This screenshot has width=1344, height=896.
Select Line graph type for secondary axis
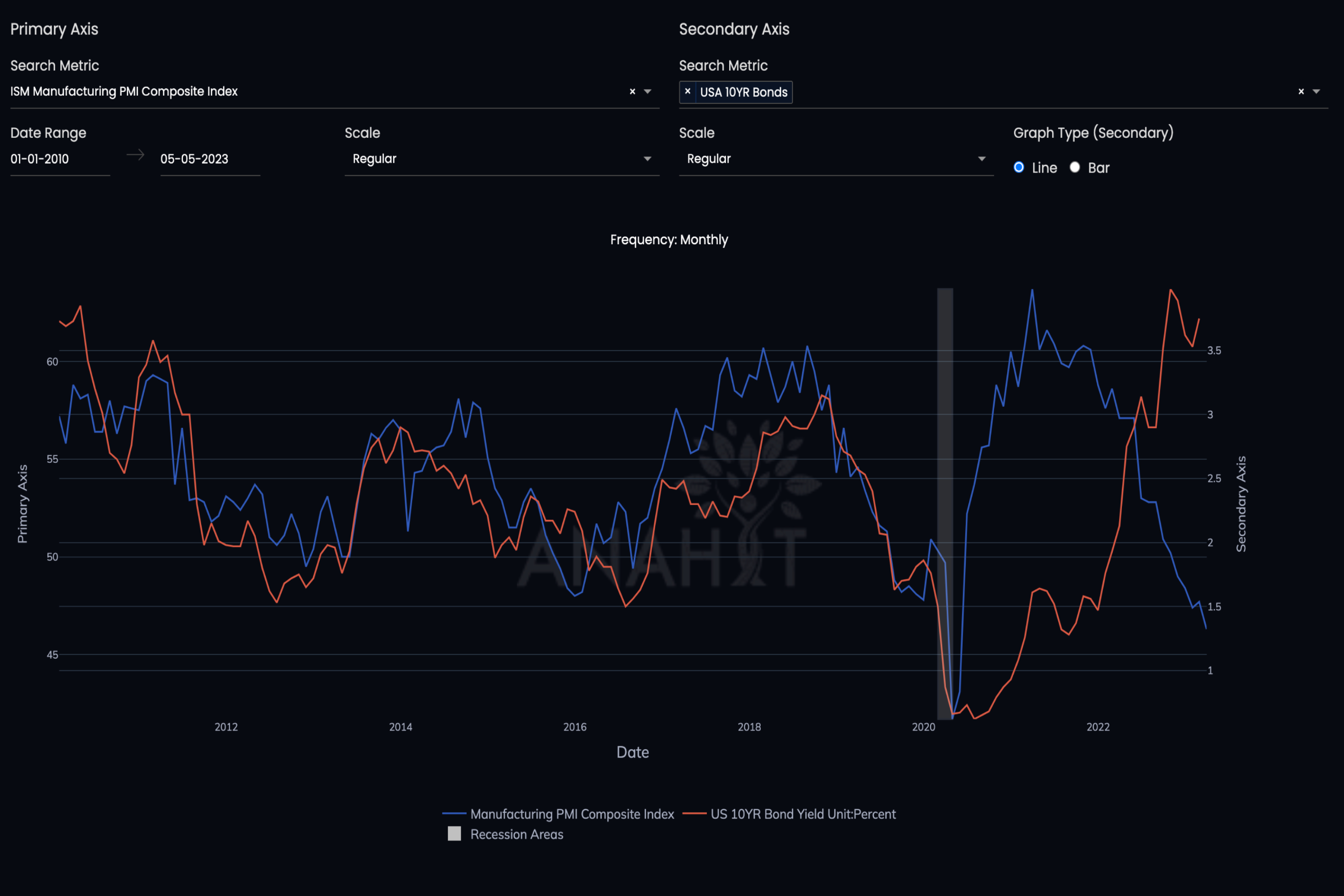1018,167
